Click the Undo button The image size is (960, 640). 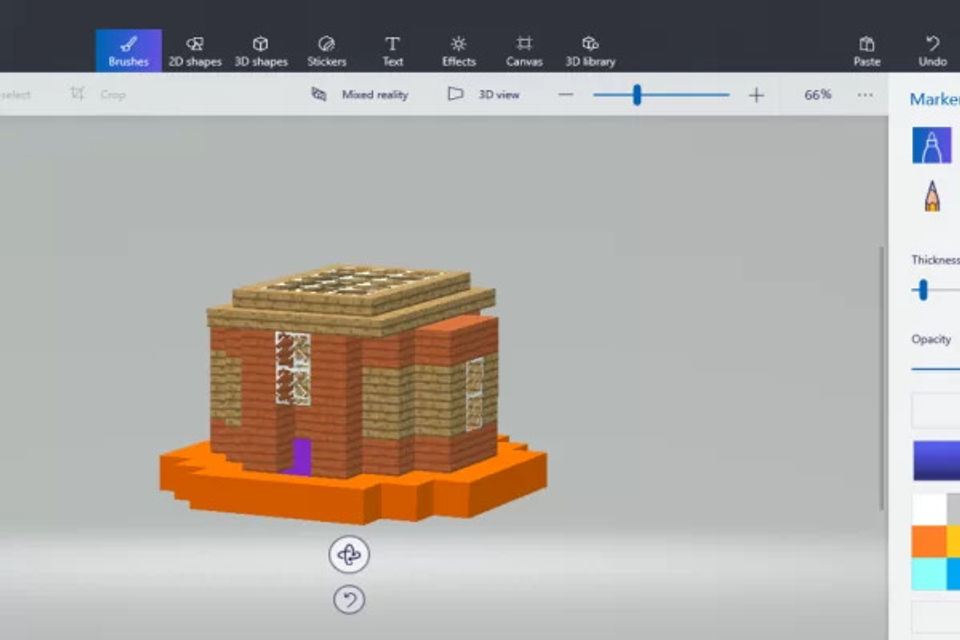pos(932,51)
